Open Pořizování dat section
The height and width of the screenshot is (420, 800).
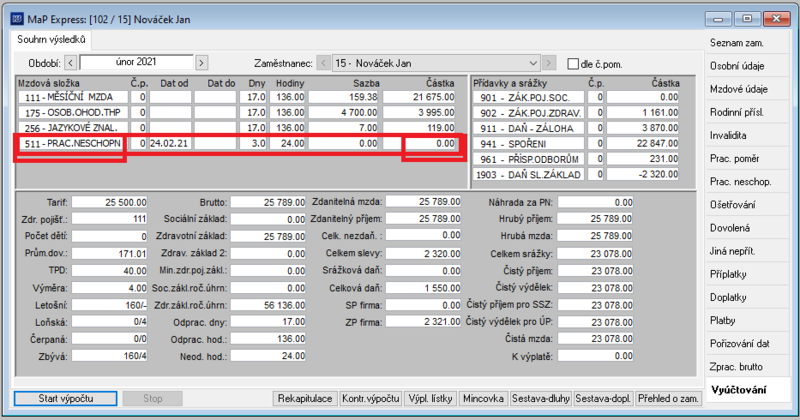[x=747, y=343]
